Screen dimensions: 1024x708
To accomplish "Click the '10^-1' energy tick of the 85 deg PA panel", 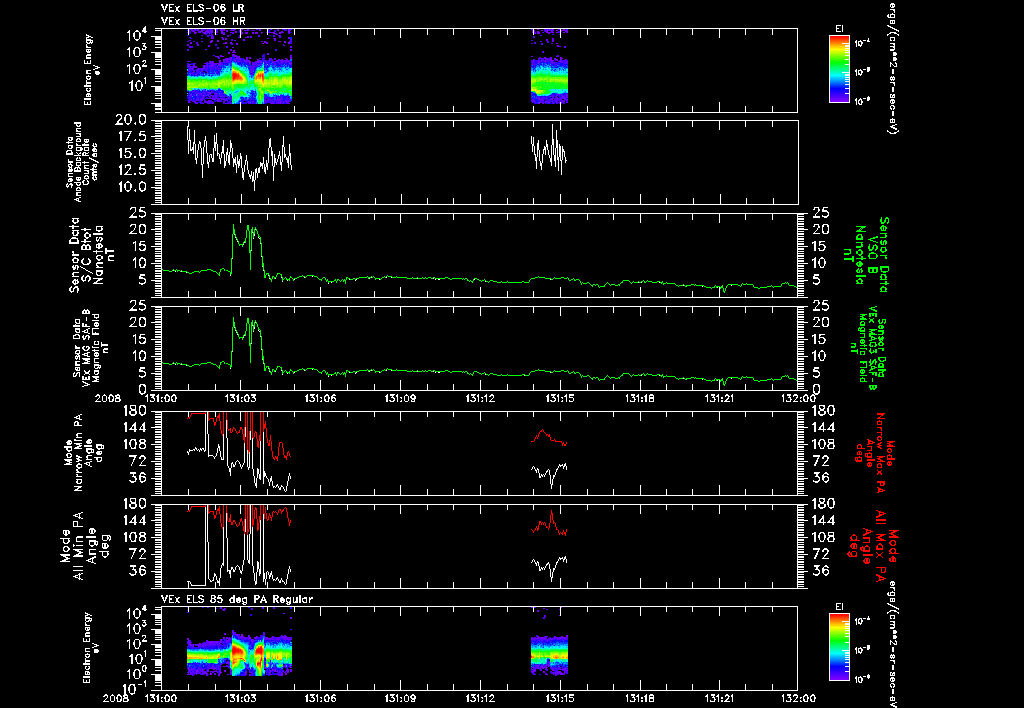I will 135,688.
